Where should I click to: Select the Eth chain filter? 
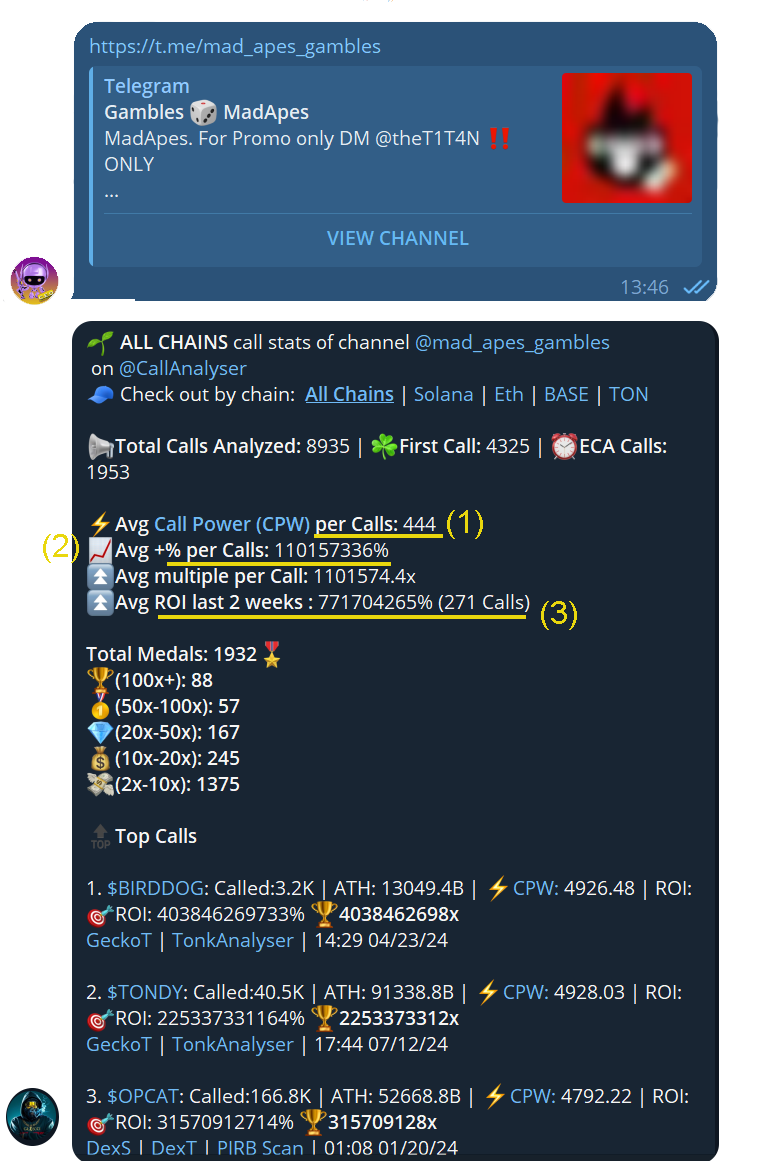(509, 395)
